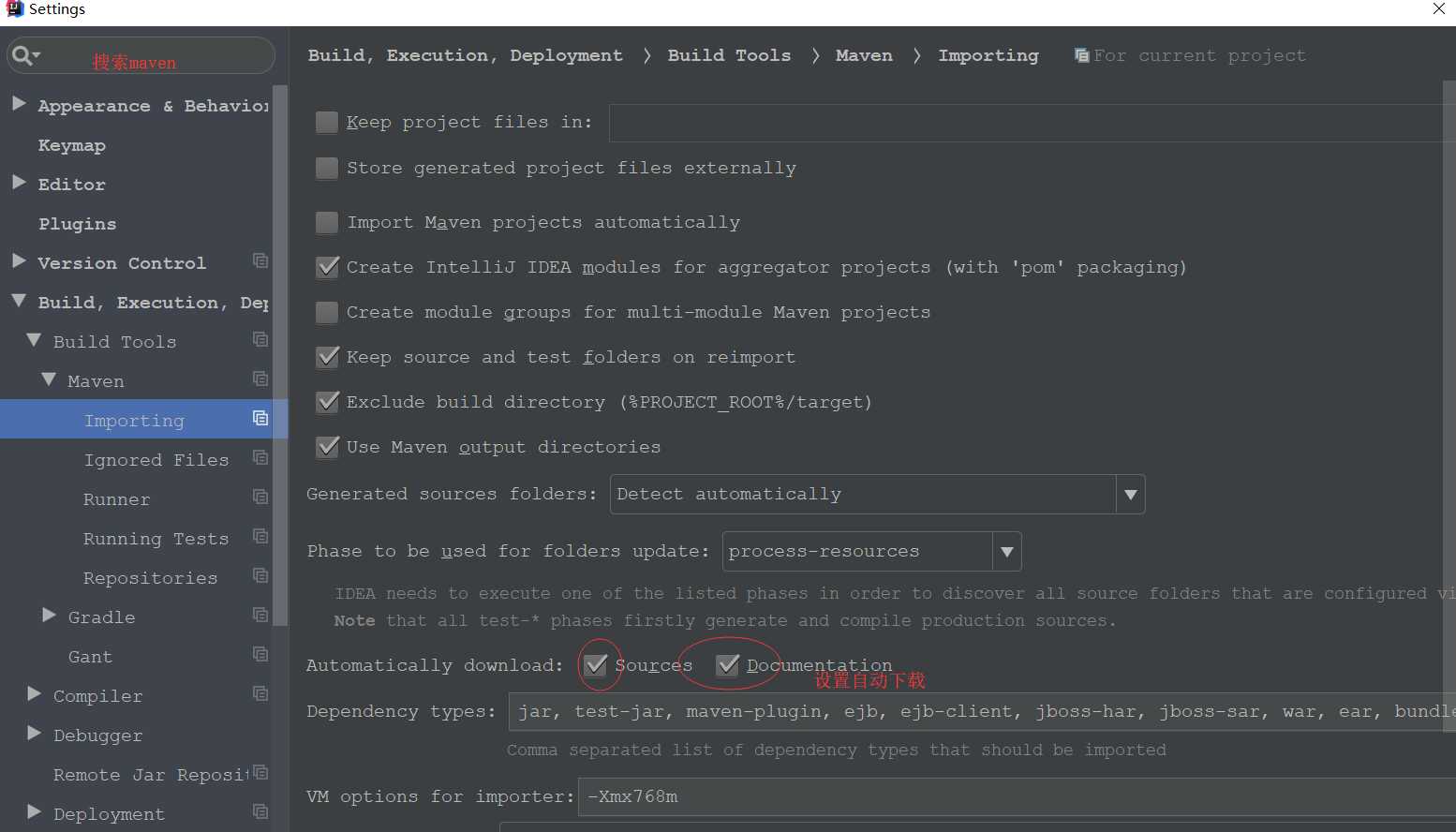Open Gant settings page
This screenshot has height=832, width=1456.
pos(90,657)
